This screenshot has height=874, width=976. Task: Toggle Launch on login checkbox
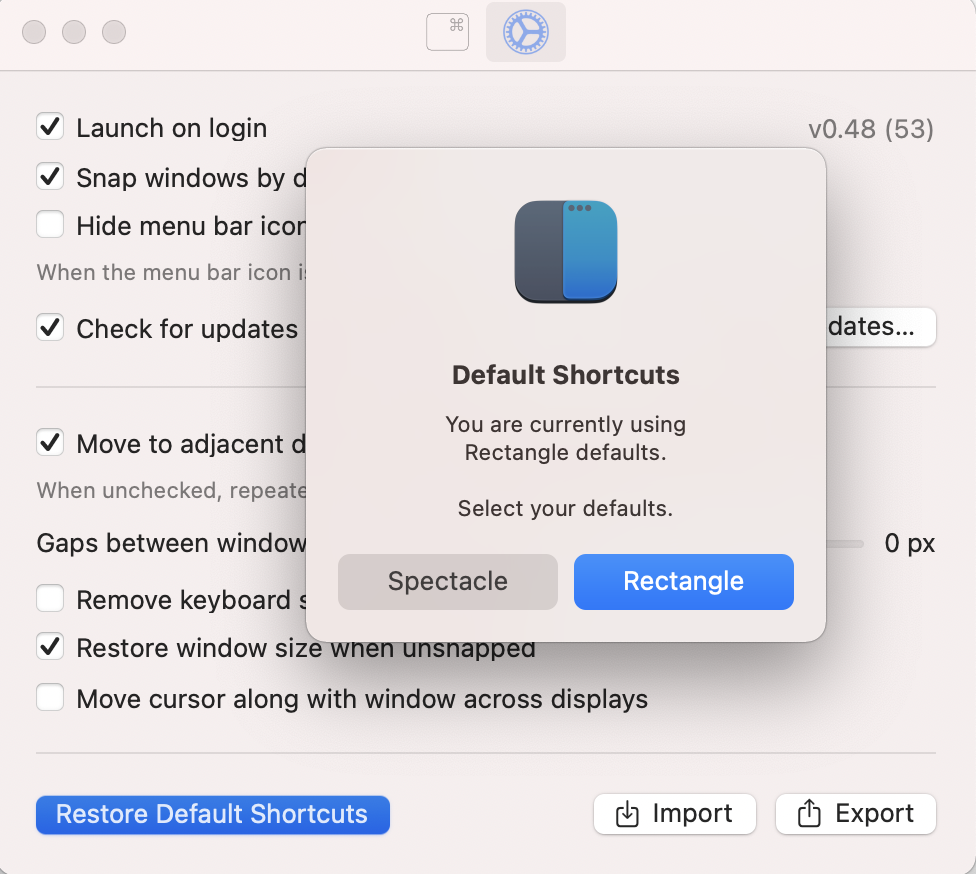50,126
